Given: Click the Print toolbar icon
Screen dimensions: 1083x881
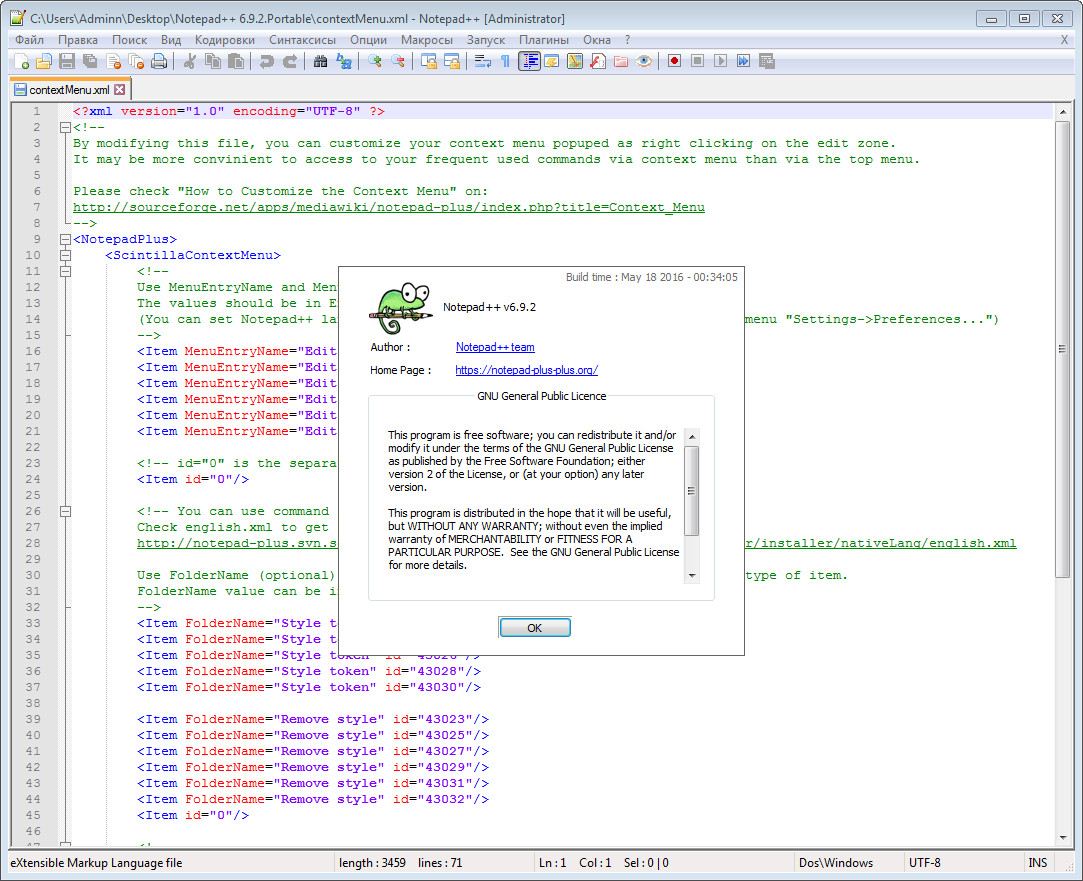Looking at the screenshot, I should (x=159, y=61).
